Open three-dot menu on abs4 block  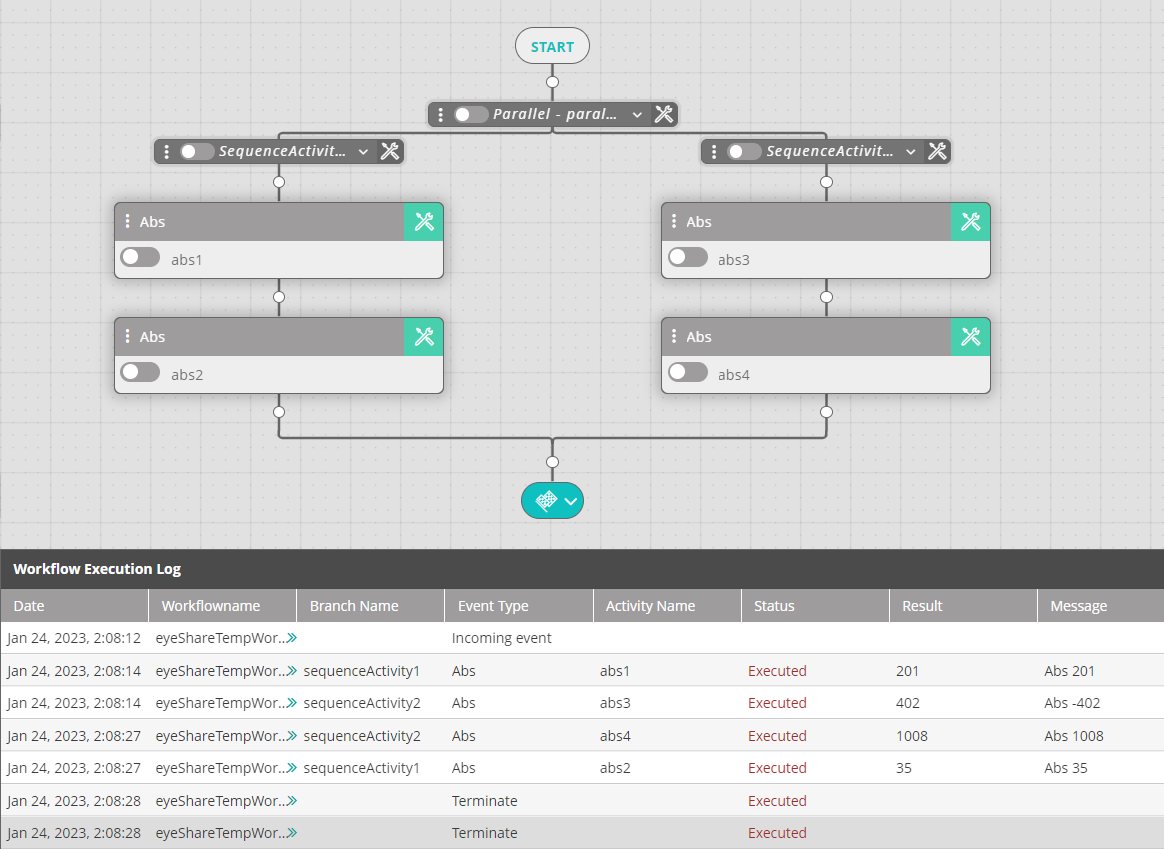pyautogui.click(x=674, y=336)
